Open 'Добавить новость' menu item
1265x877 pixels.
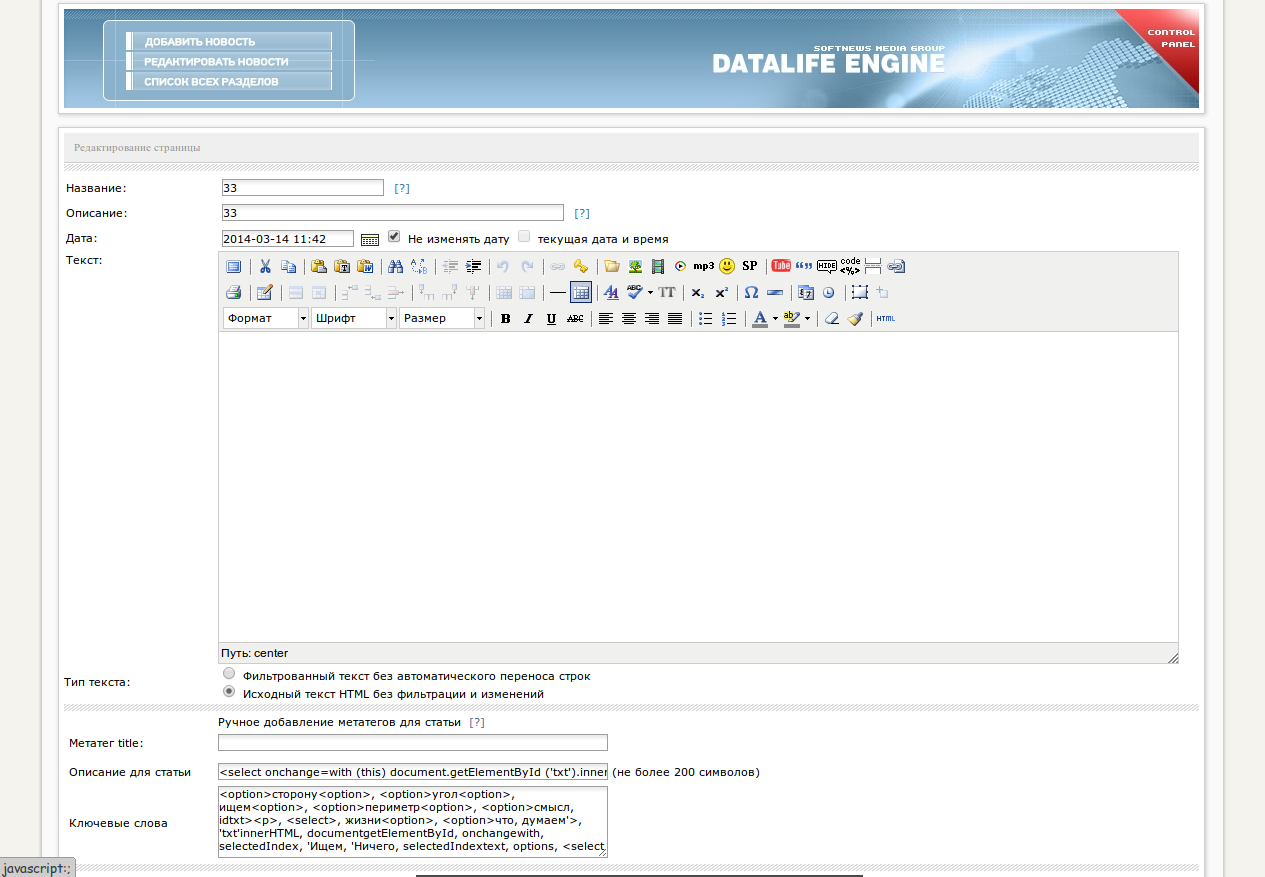pyautogui.click(x=200, y=42)
